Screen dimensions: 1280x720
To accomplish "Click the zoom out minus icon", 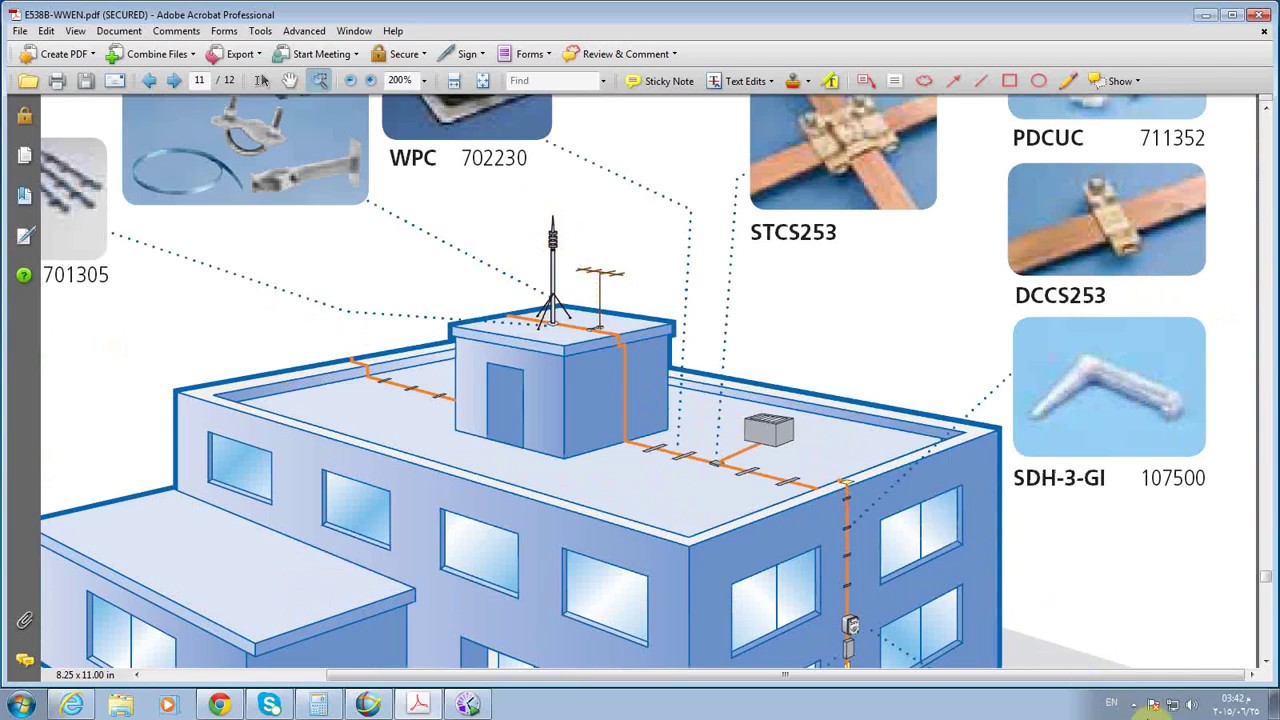I will click(x=350, y=81).
